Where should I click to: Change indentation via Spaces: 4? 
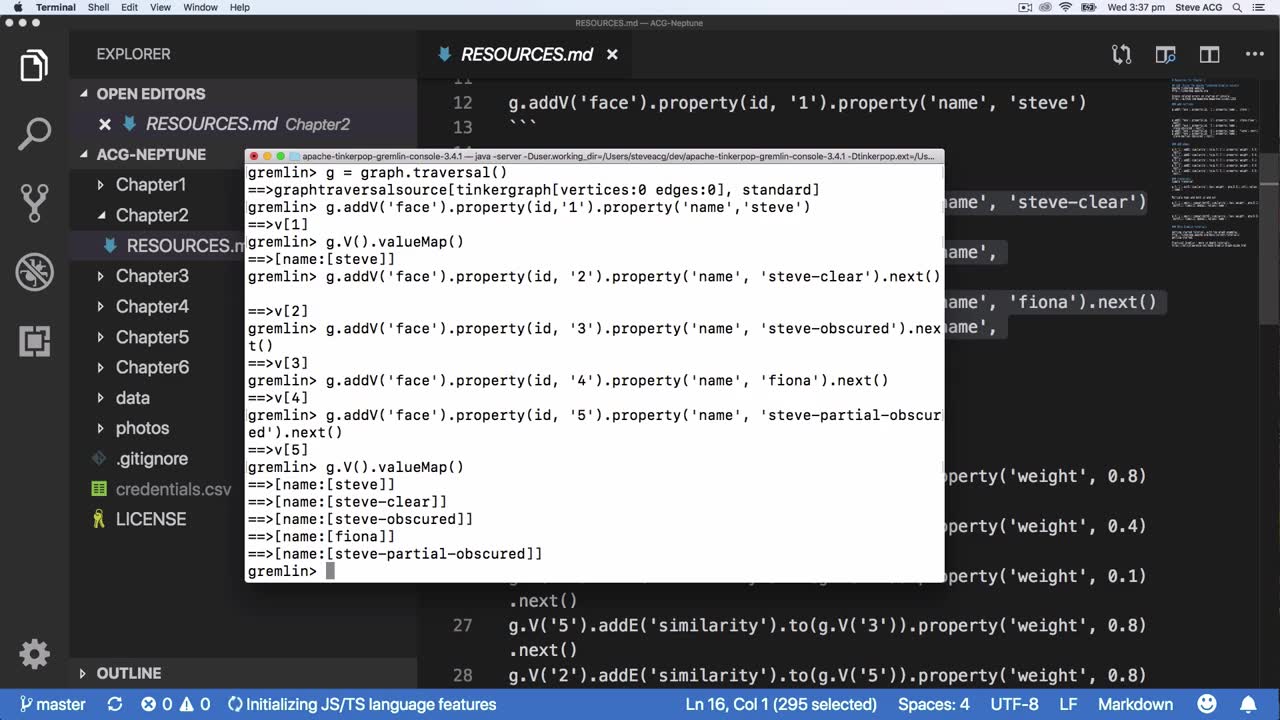pyautogui.click(x=933, y=704)
